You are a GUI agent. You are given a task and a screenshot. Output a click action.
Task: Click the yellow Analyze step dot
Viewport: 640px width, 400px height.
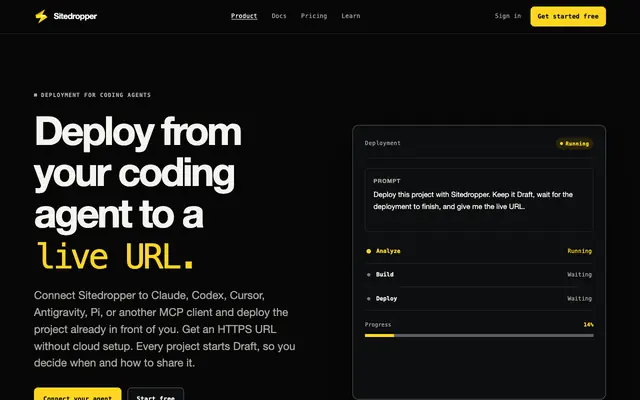(369, 251)
